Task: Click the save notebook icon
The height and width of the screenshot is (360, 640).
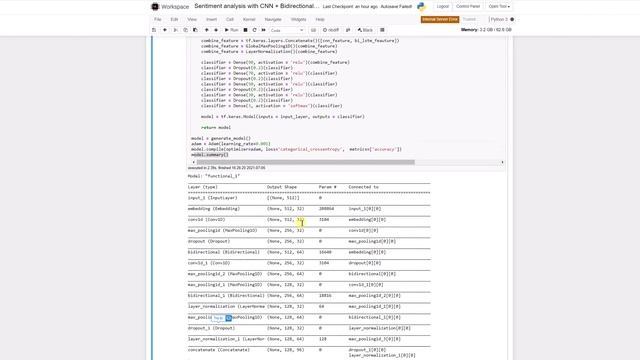Action: click(x=154, y=30)
